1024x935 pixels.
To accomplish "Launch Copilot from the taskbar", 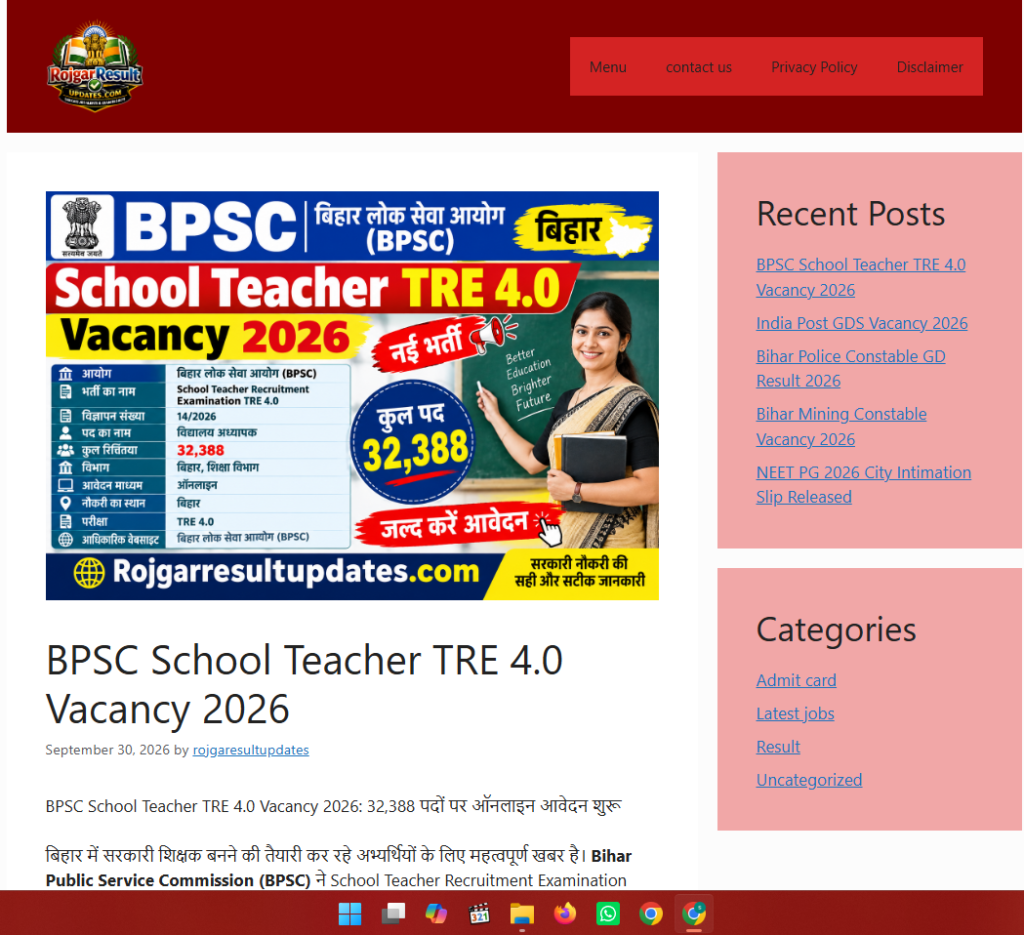I will [436, 913].
